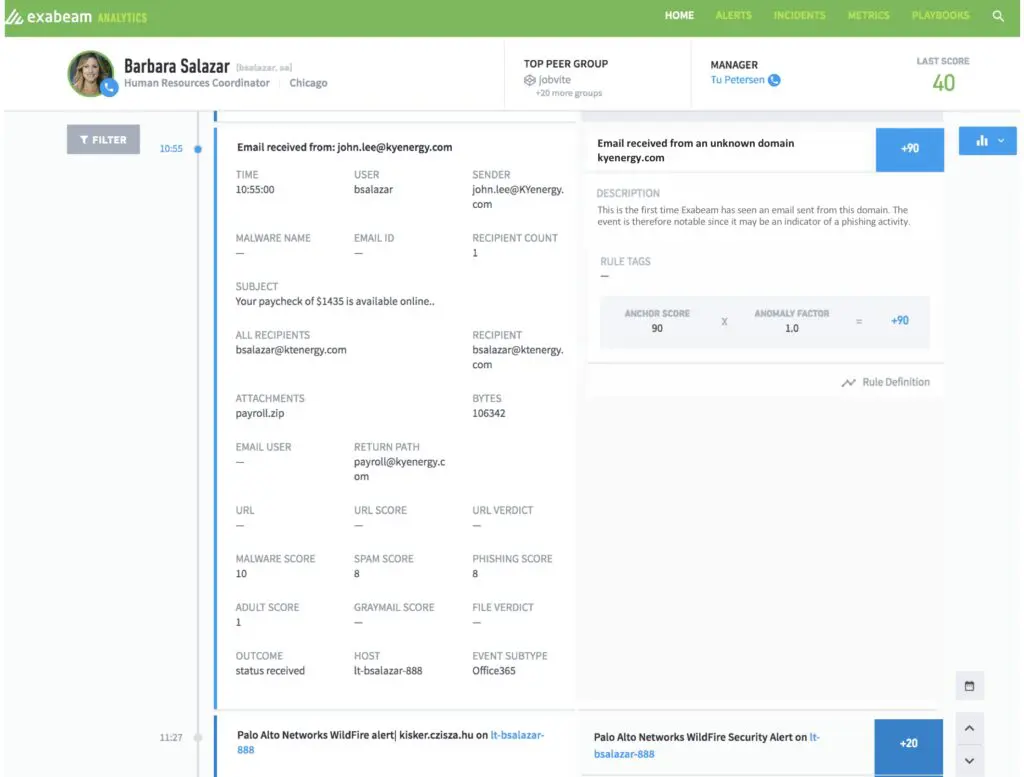Click phone badge on Barbara's avatar
The height and width of the screenshot is (777, 1024).
pyautogui.click(x=109, y=88)
